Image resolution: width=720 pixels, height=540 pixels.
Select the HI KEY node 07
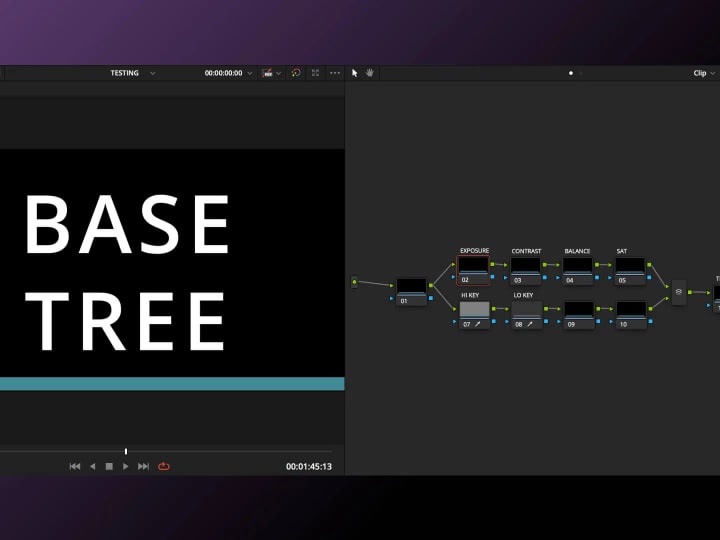[474, 315]
